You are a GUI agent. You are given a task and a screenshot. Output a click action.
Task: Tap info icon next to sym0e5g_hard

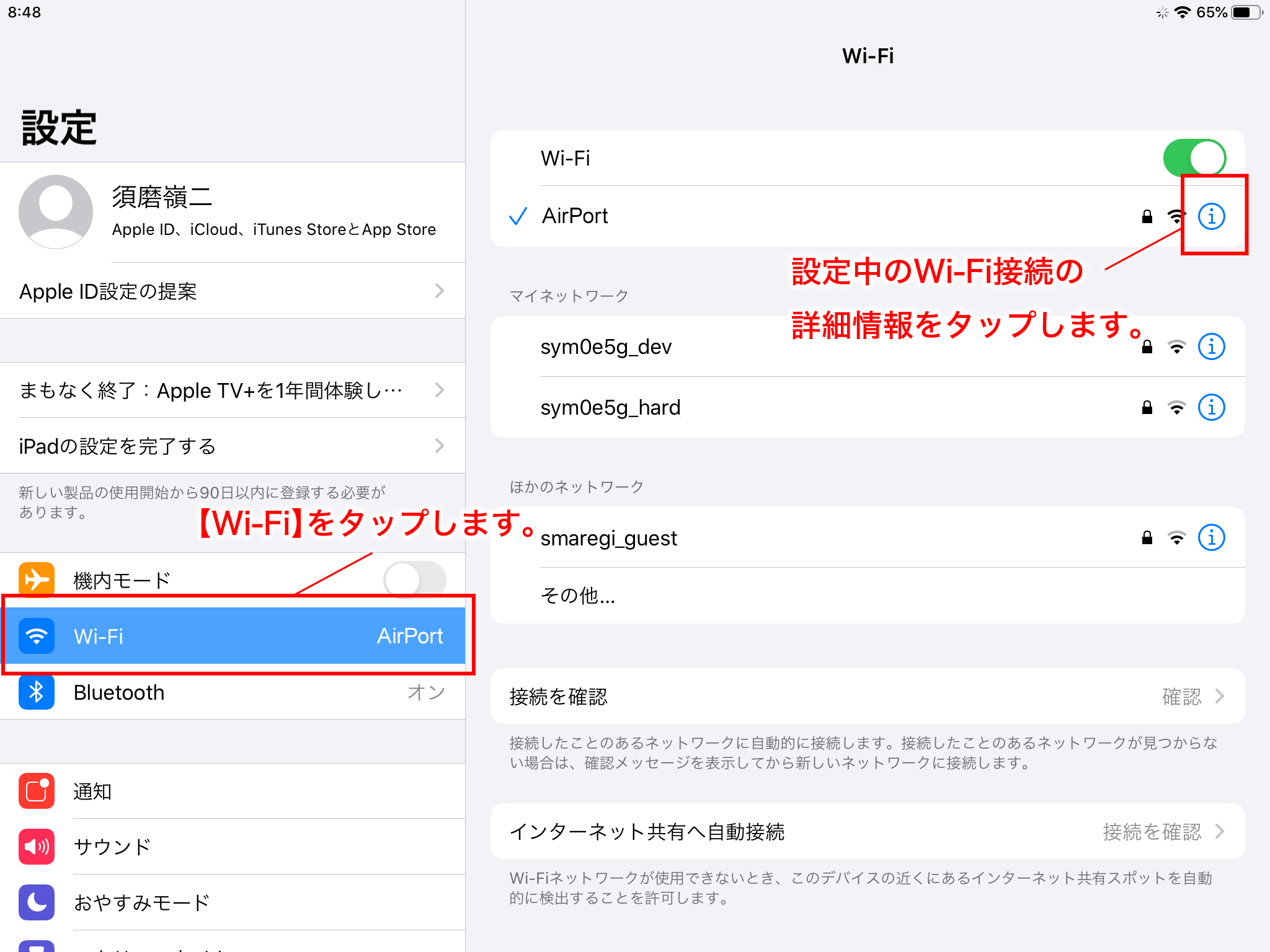pyautogui.click(x=1211, y=407)
